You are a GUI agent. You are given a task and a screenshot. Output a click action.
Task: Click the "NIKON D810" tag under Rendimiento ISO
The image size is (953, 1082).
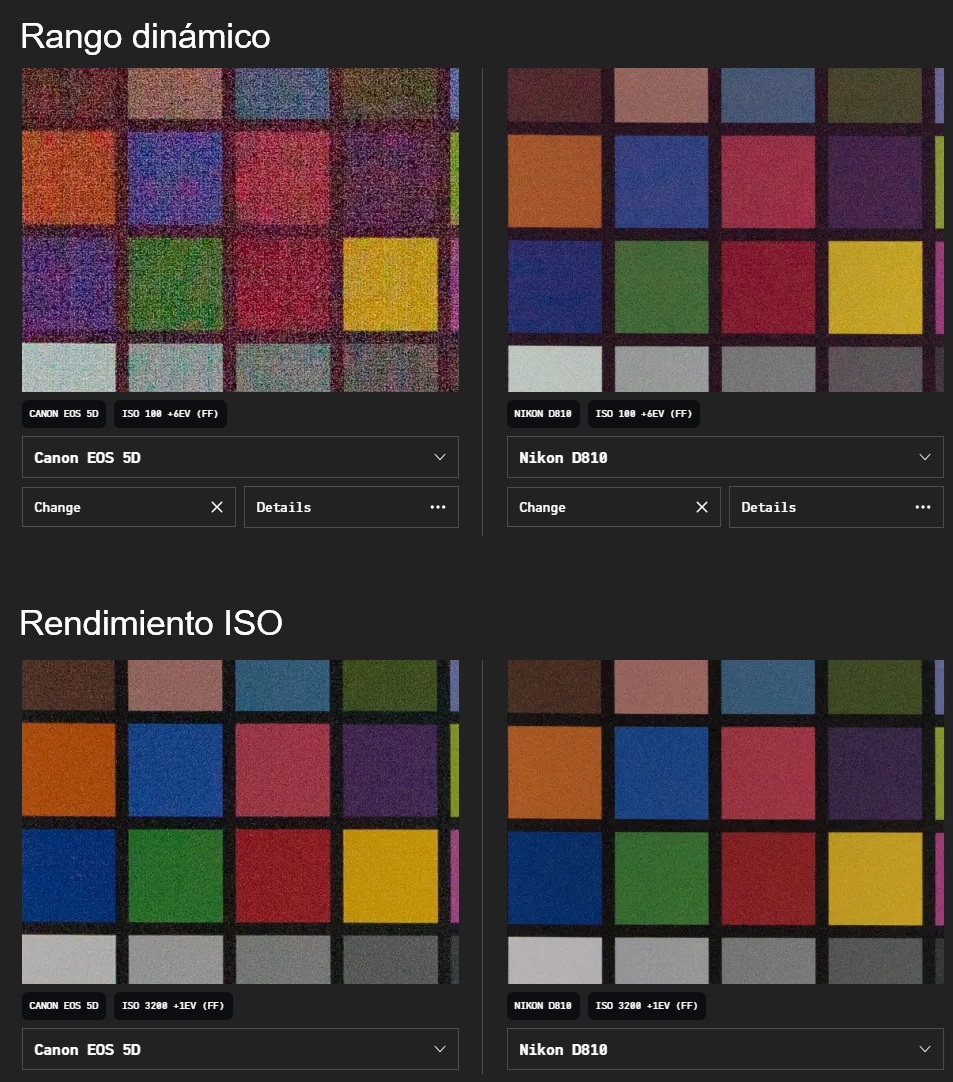(x=543, y=1006)
